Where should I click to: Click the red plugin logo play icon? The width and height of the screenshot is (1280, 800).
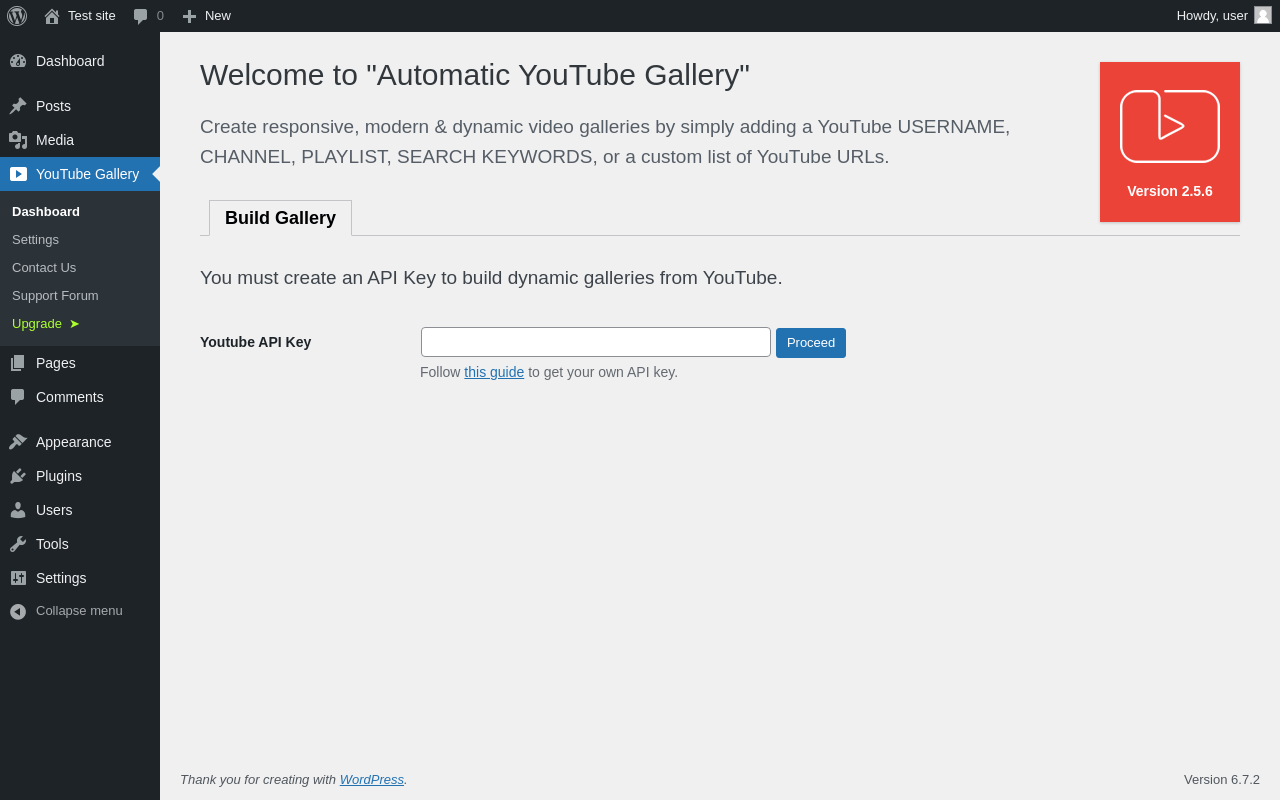[x=1170, y=126]
